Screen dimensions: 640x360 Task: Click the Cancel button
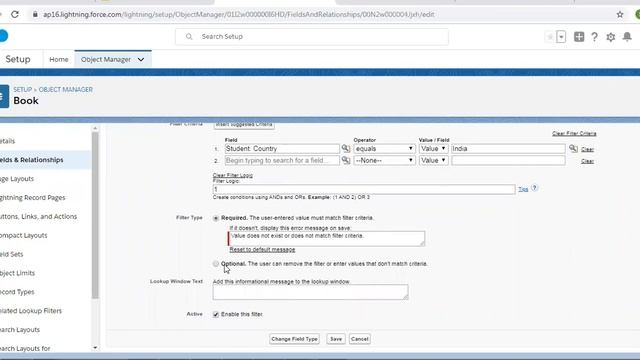[x=360, y=339]
